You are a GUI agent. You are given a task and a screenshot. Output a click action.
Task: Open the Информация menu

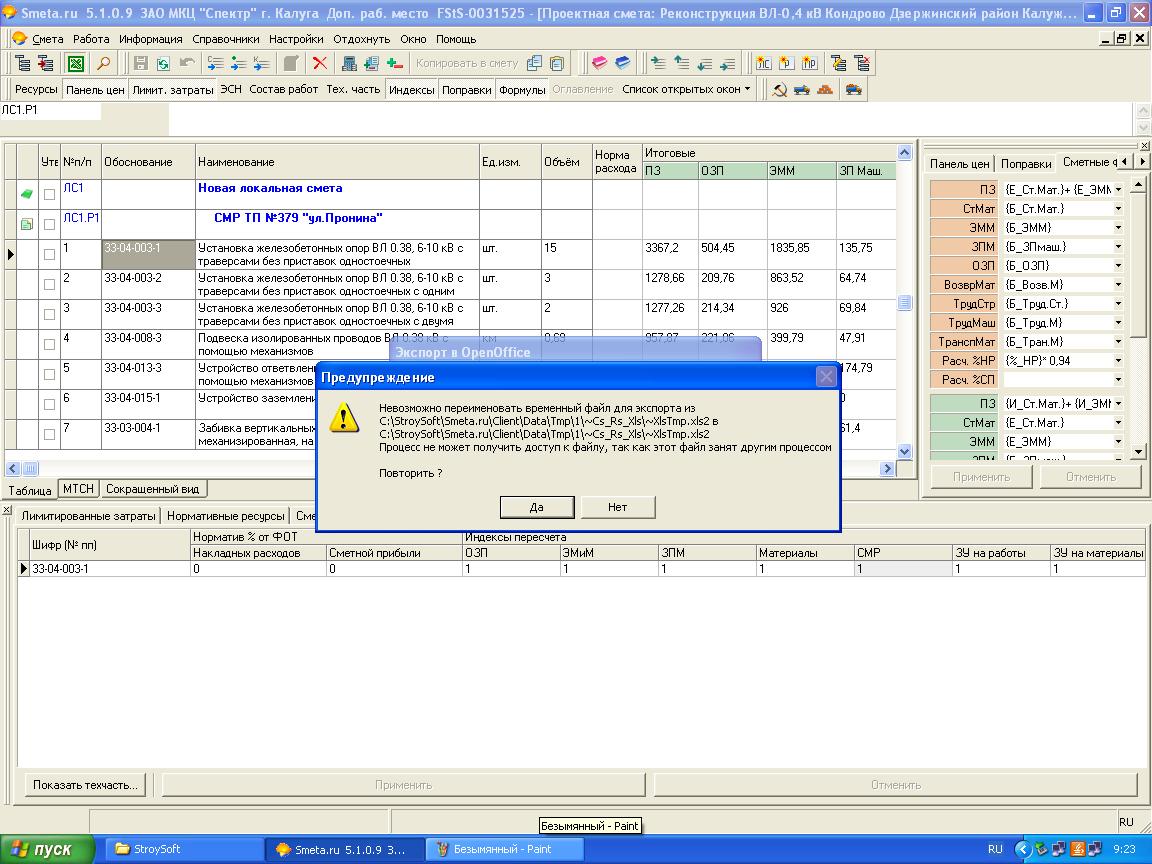tap(151, 39)
